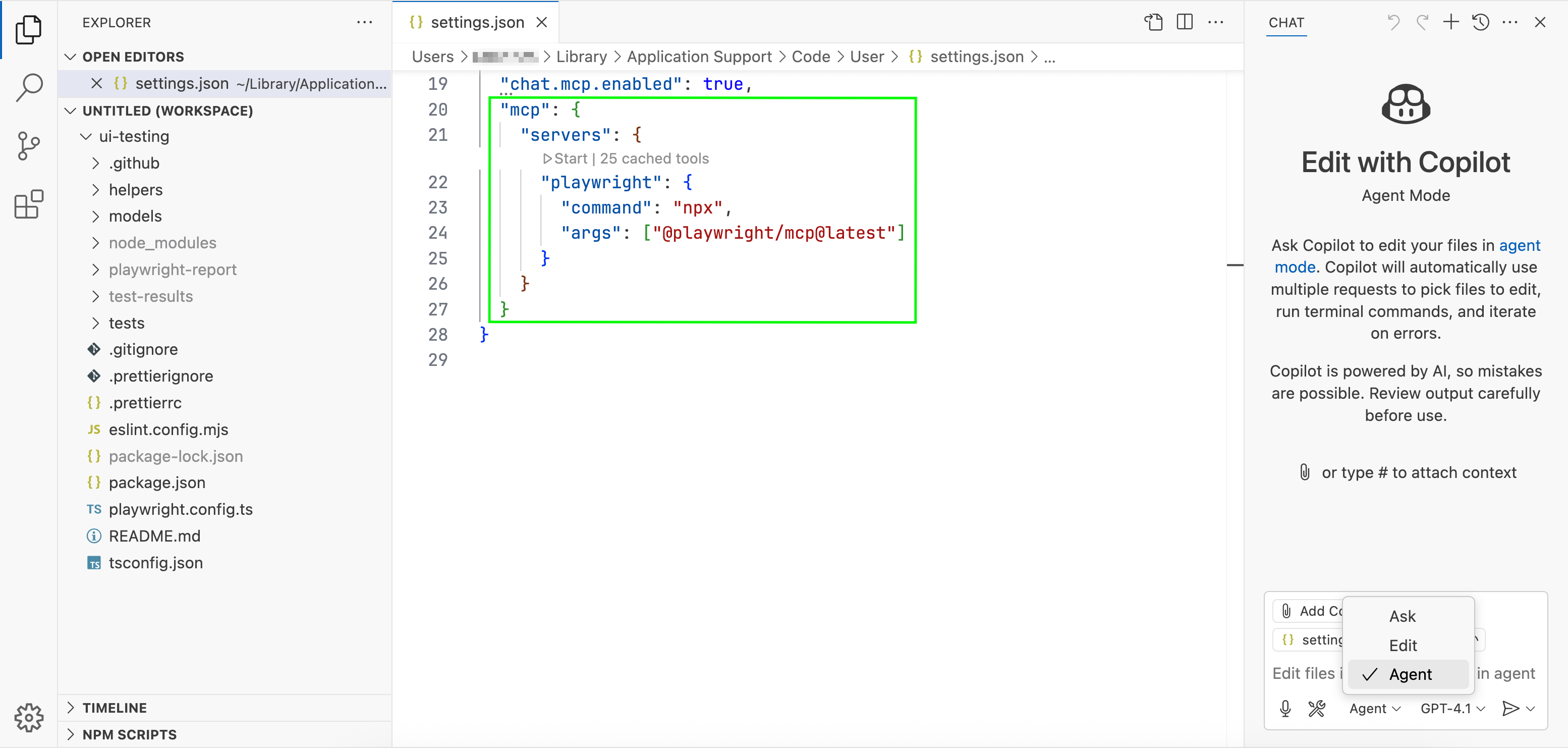Viewport: 1568px width, 748px height.
Task: Choose Ask mode from the menu
Action: [x=1408, y=616]
